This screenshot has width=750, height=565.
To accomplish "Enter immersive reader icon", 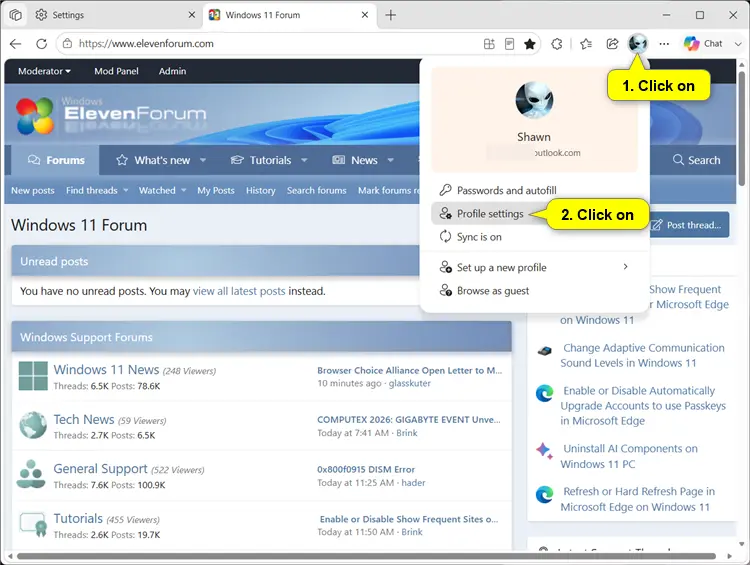I will [509, 44].
